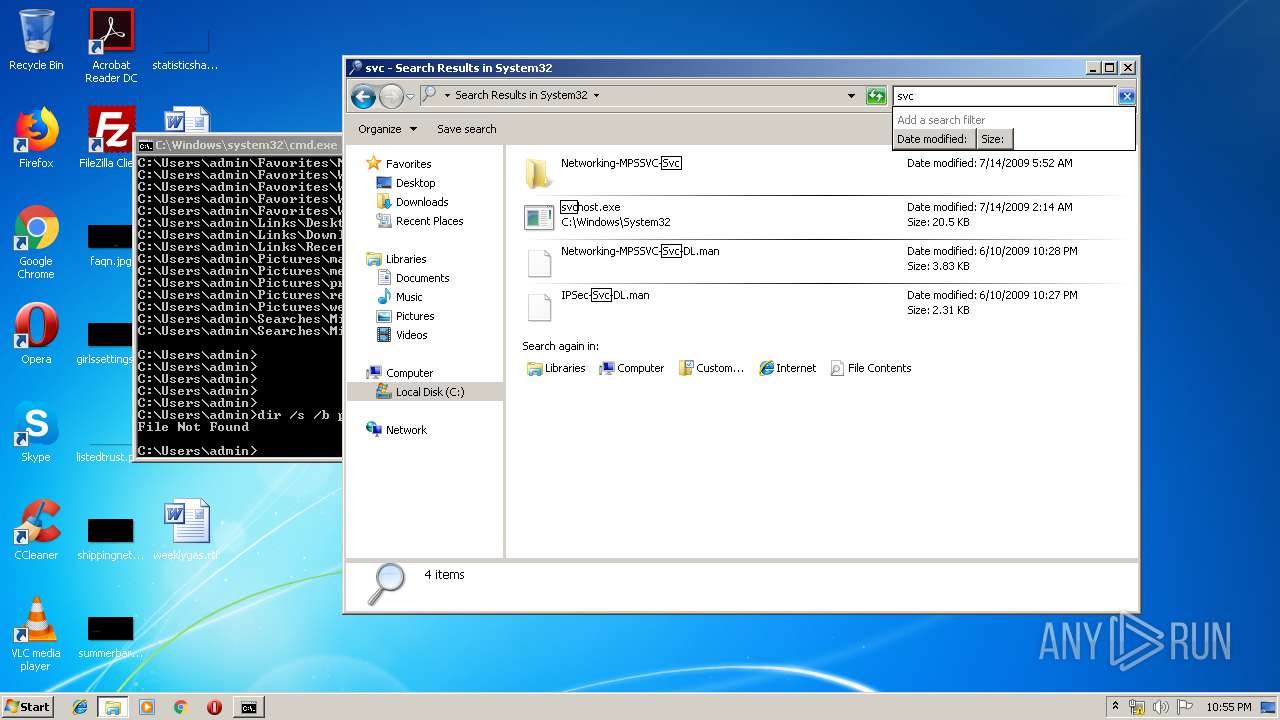Image resolution: width=1280 pixels, height=720 pixels.
Task: Select the Networking-MPSSVC-Svc folder result
Action: tap(820, 173)
